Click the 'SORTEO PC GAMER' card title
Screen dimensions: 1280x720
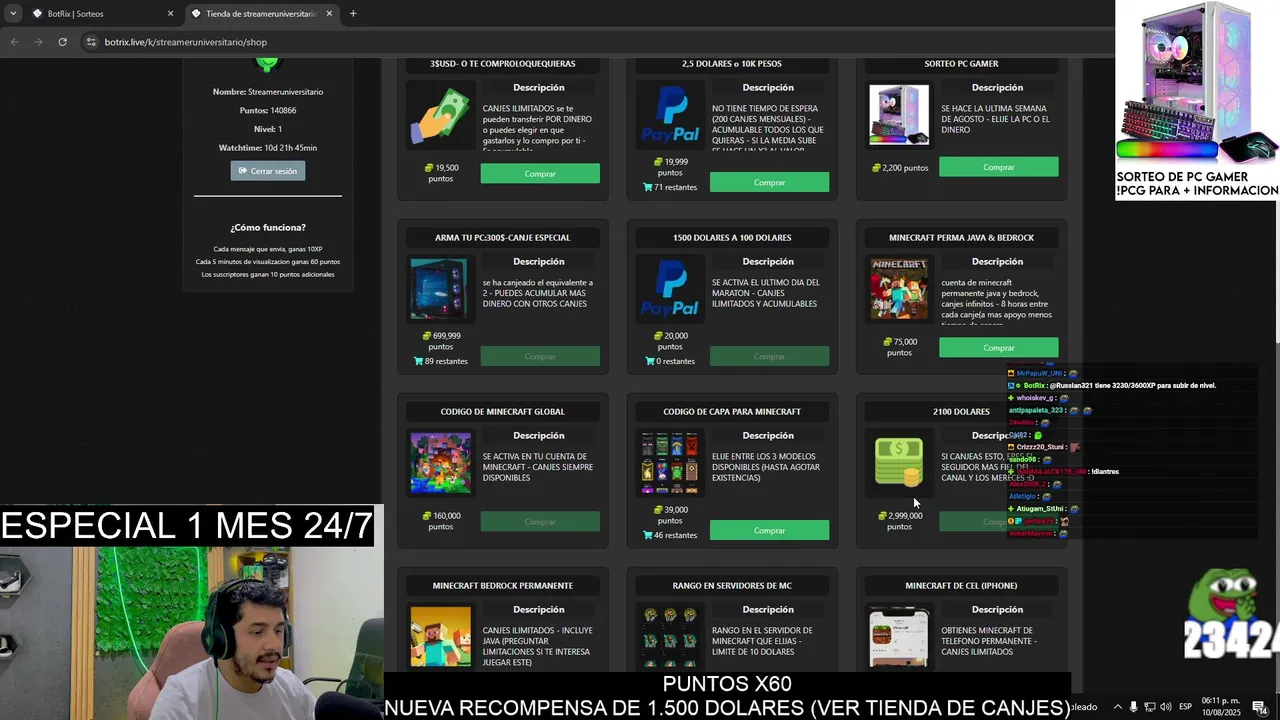961,64
